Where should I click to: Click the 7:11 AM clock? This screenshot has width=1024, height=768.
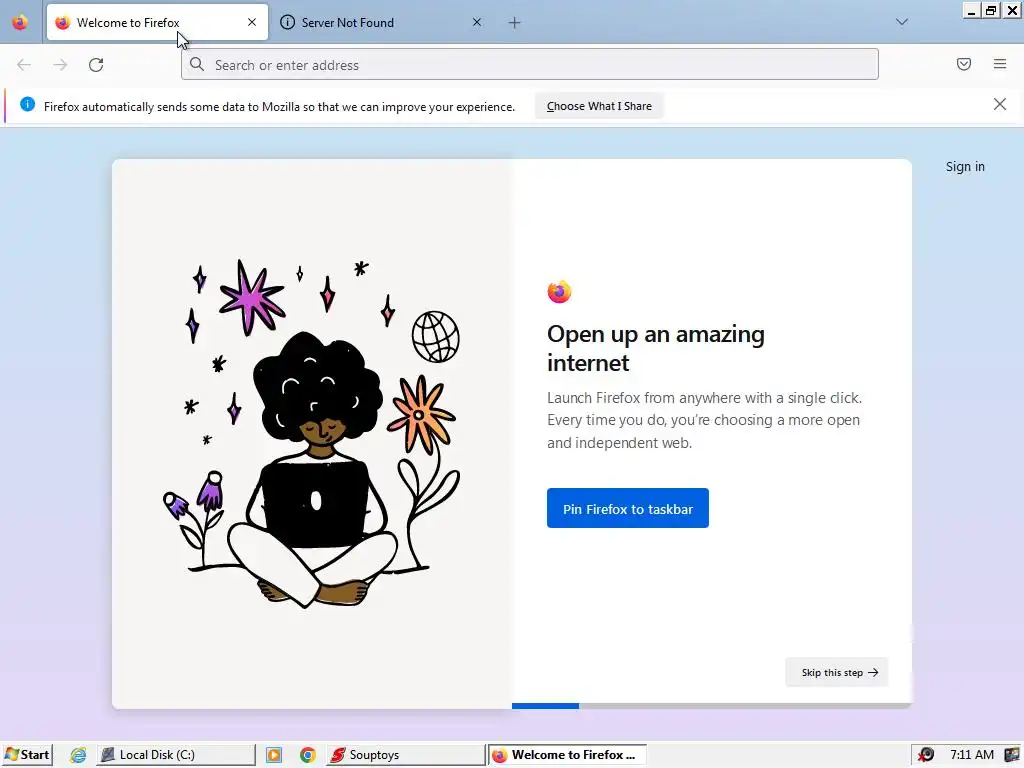972,755
